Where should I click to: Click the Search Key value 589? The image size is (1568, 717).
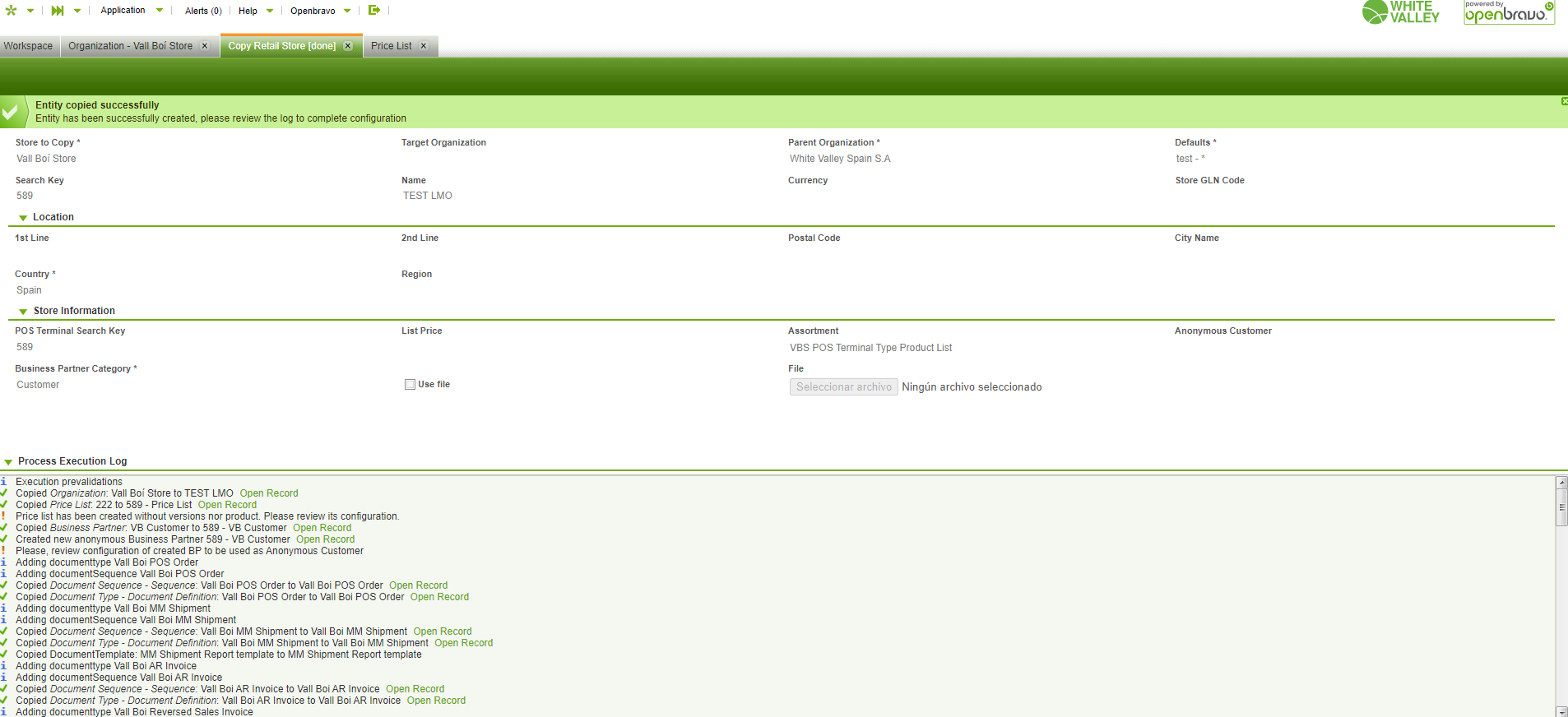point(25,196)
